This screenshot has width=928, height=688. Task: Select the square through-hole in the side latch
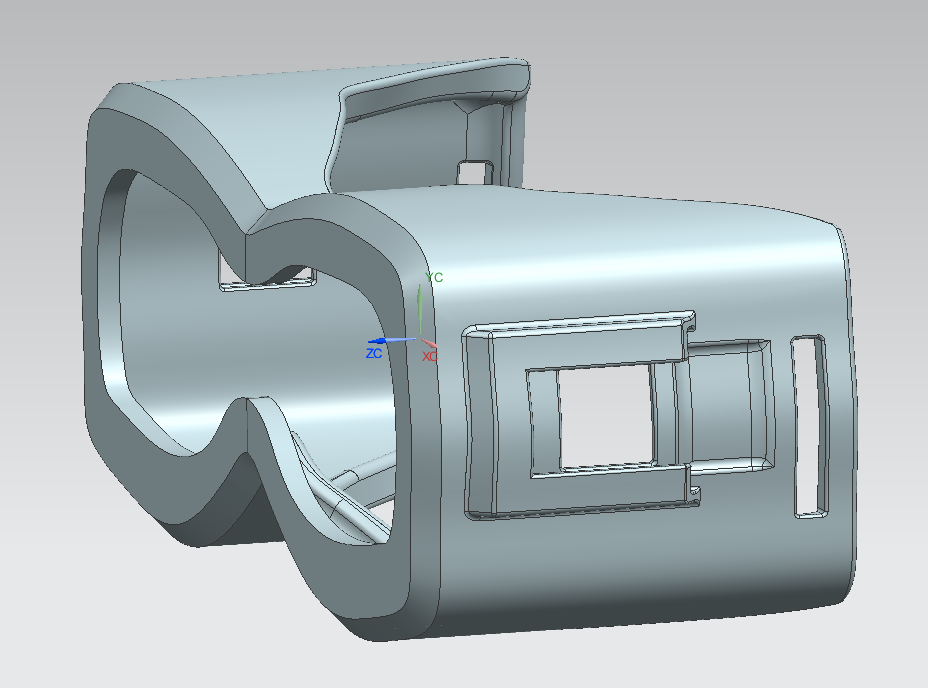click(605, 416)
